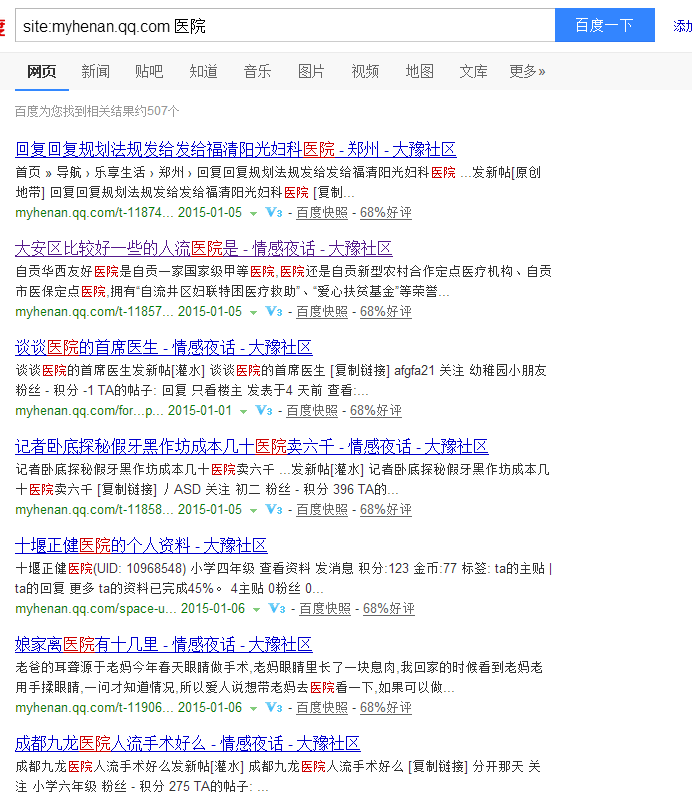Click the V3 badge in the 郑州 result
The image size is (692, 798).
274,212
